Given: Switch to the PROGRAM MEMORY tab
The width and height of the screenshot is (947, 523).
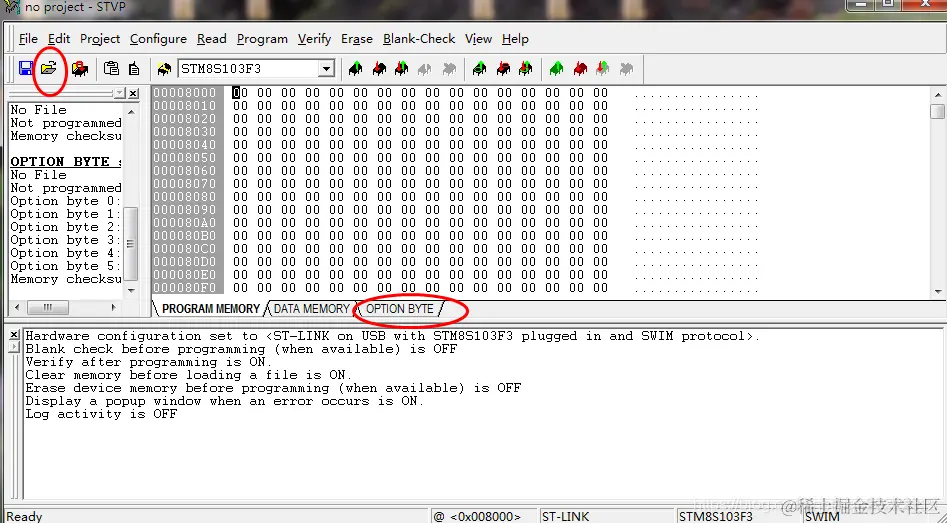Looking at the screenshot, I should coord(211,309).
